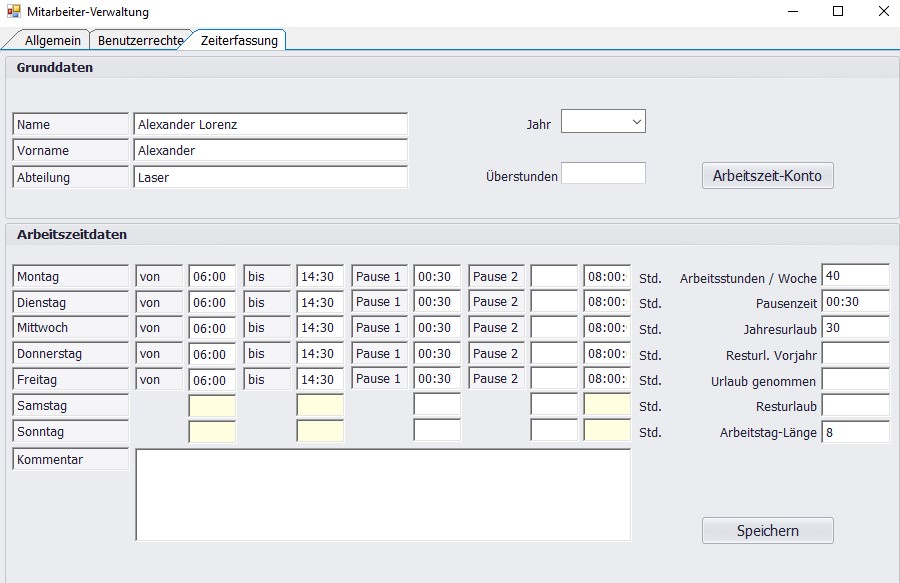Click the Mitarbeiter-Verwaltung app icon in title bar
The width and height of the screenshot is (900, 583).
tap(13, 11)
